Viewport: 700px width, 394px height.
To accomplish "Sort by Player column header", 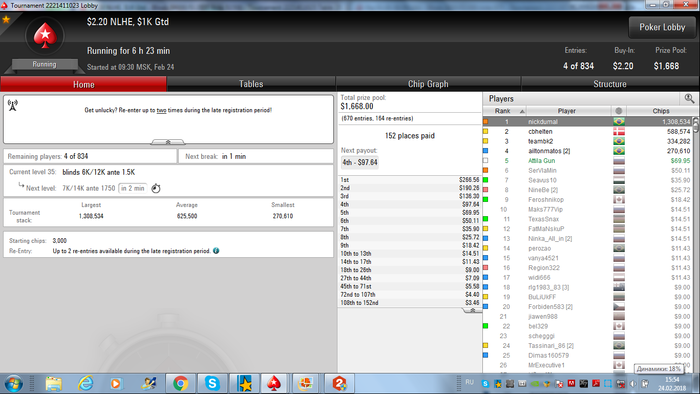I will pos(567,111).
